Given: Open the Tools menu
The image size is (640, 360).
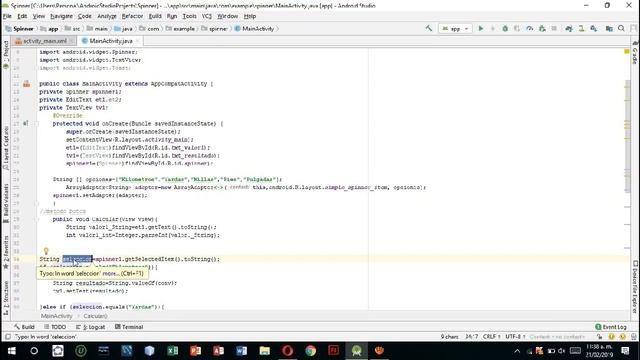Looking at the screenshot, I should coord(189,16).
